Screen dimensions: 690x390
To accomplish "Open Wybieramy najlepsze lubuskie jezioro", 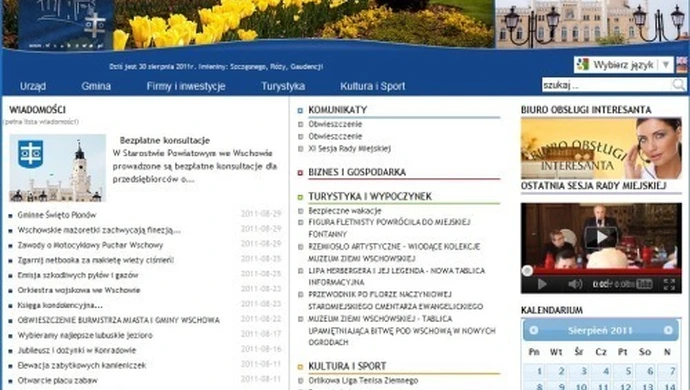I will (85, 335).
